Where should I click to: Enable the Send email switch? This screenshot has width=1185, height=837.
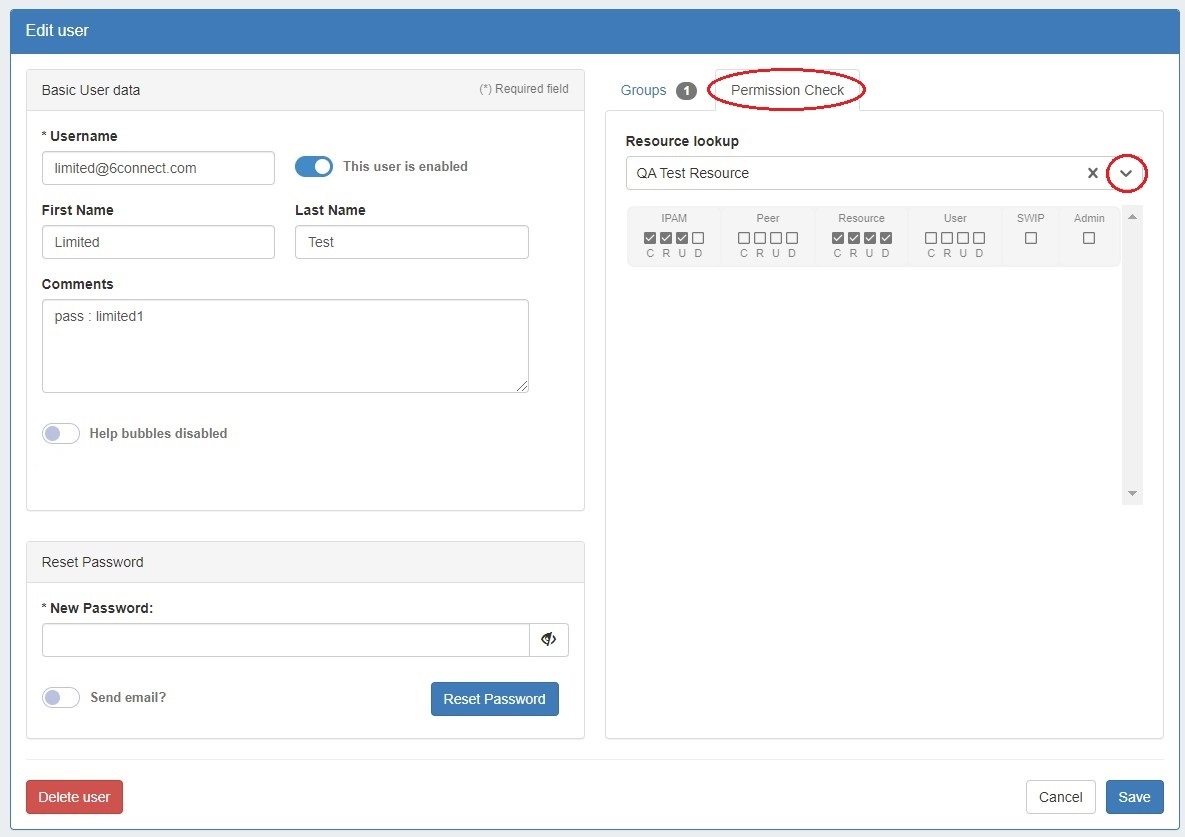61,698
